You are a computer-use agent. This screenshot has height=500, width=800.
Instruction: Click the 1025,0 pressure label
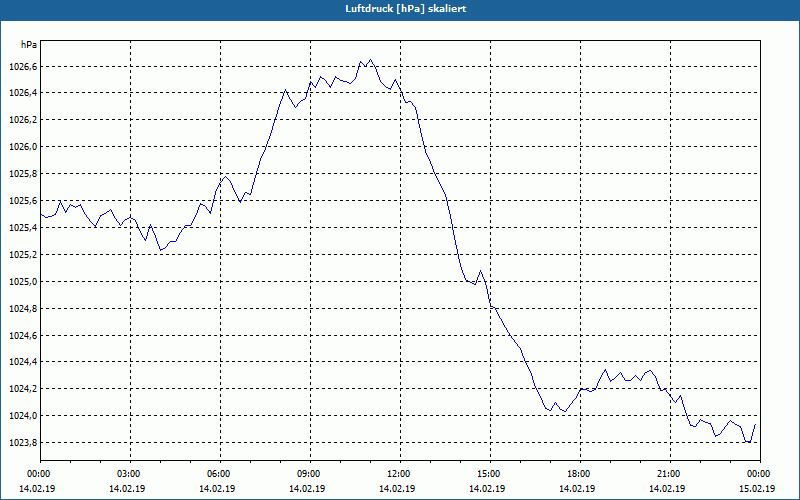click(x=23, y=282)
